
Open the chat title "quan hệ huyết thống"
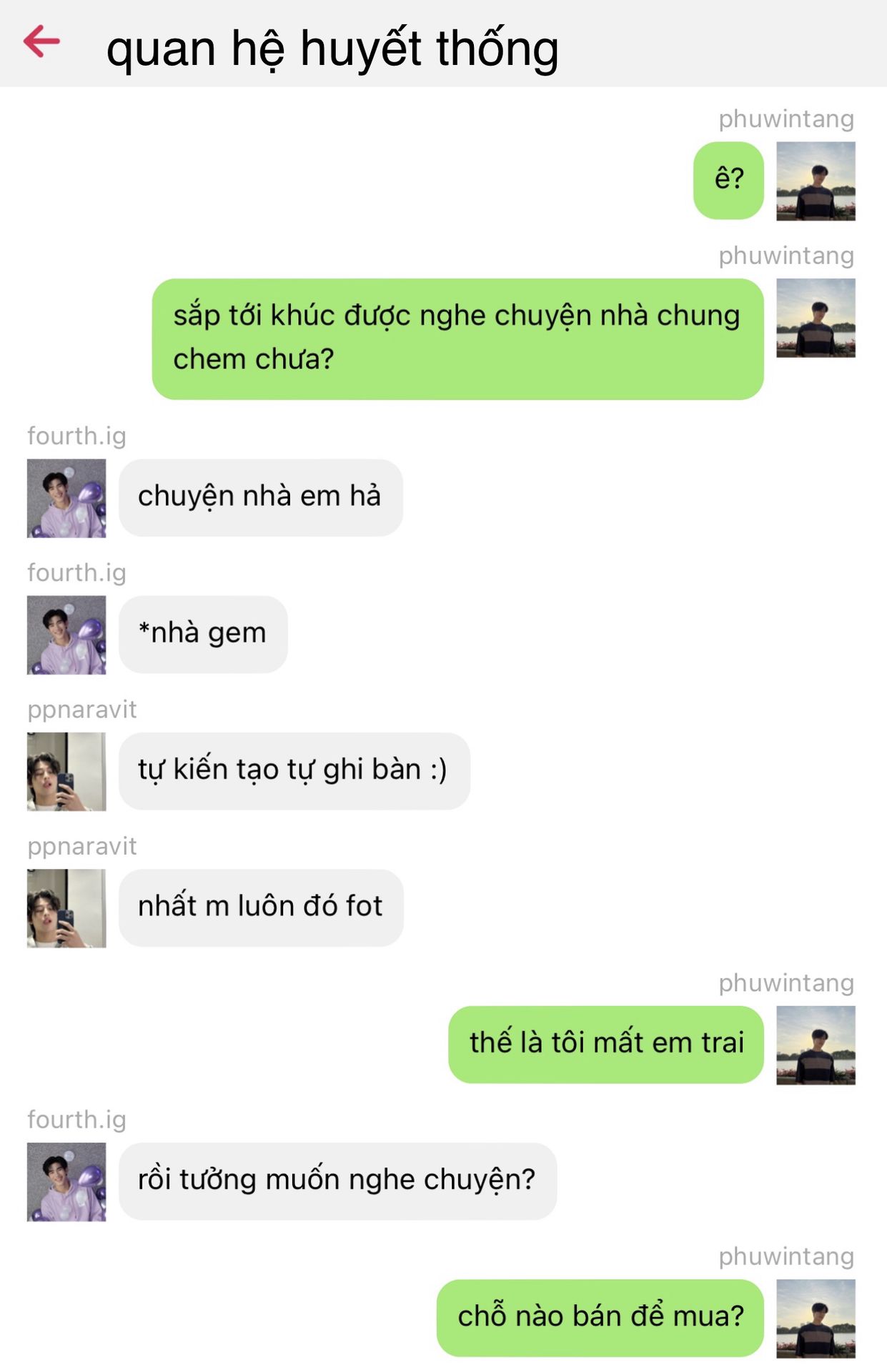click(332, 49)
